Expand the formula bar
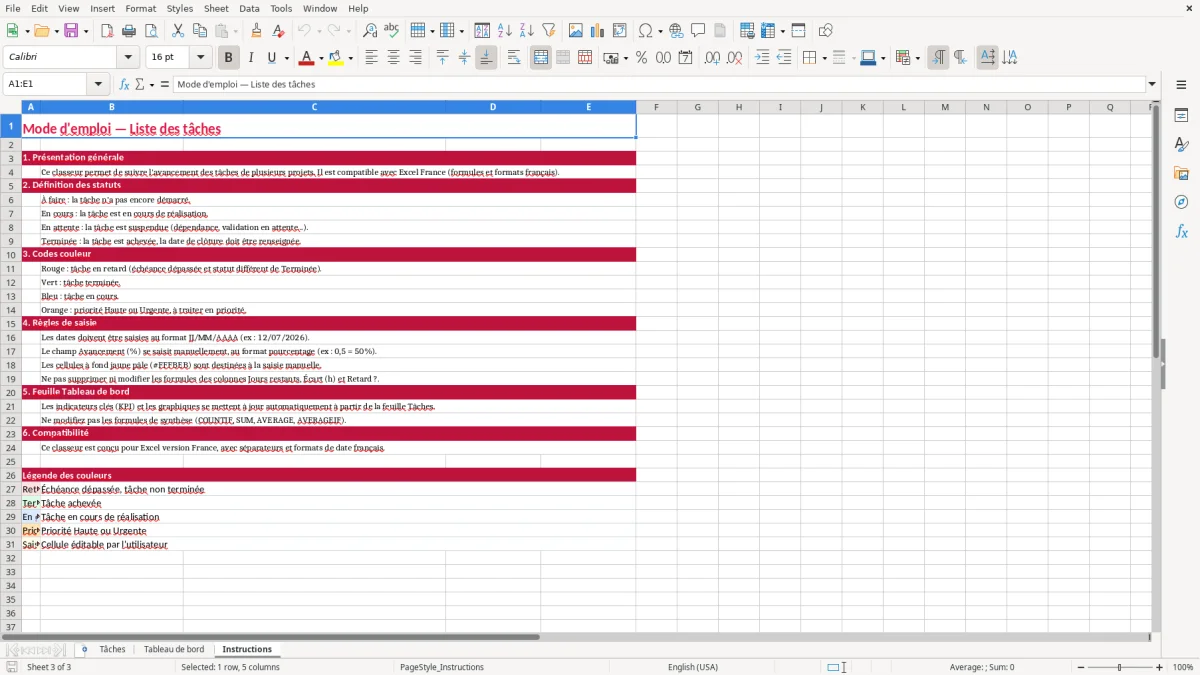The height and width of the screenshot is (675, 1200). (1152, 85)
